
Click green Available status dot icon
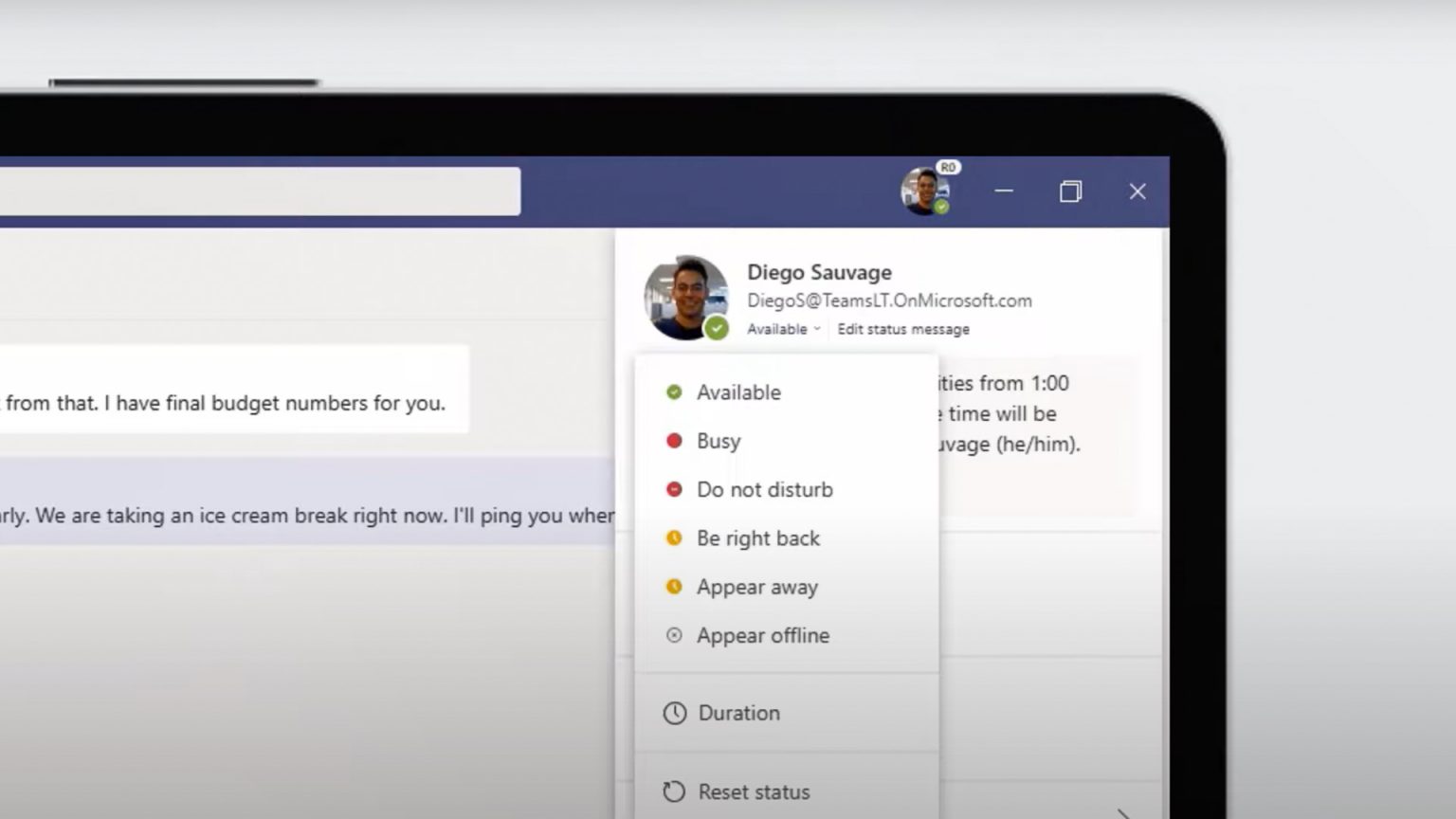pyautogui.click(x=674, y=392)
